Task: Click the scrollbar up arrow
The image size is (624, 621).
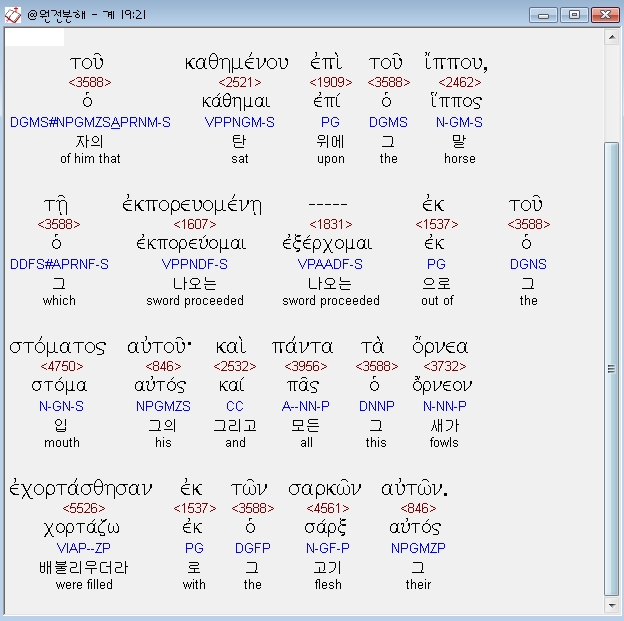Action: (612, 38)
